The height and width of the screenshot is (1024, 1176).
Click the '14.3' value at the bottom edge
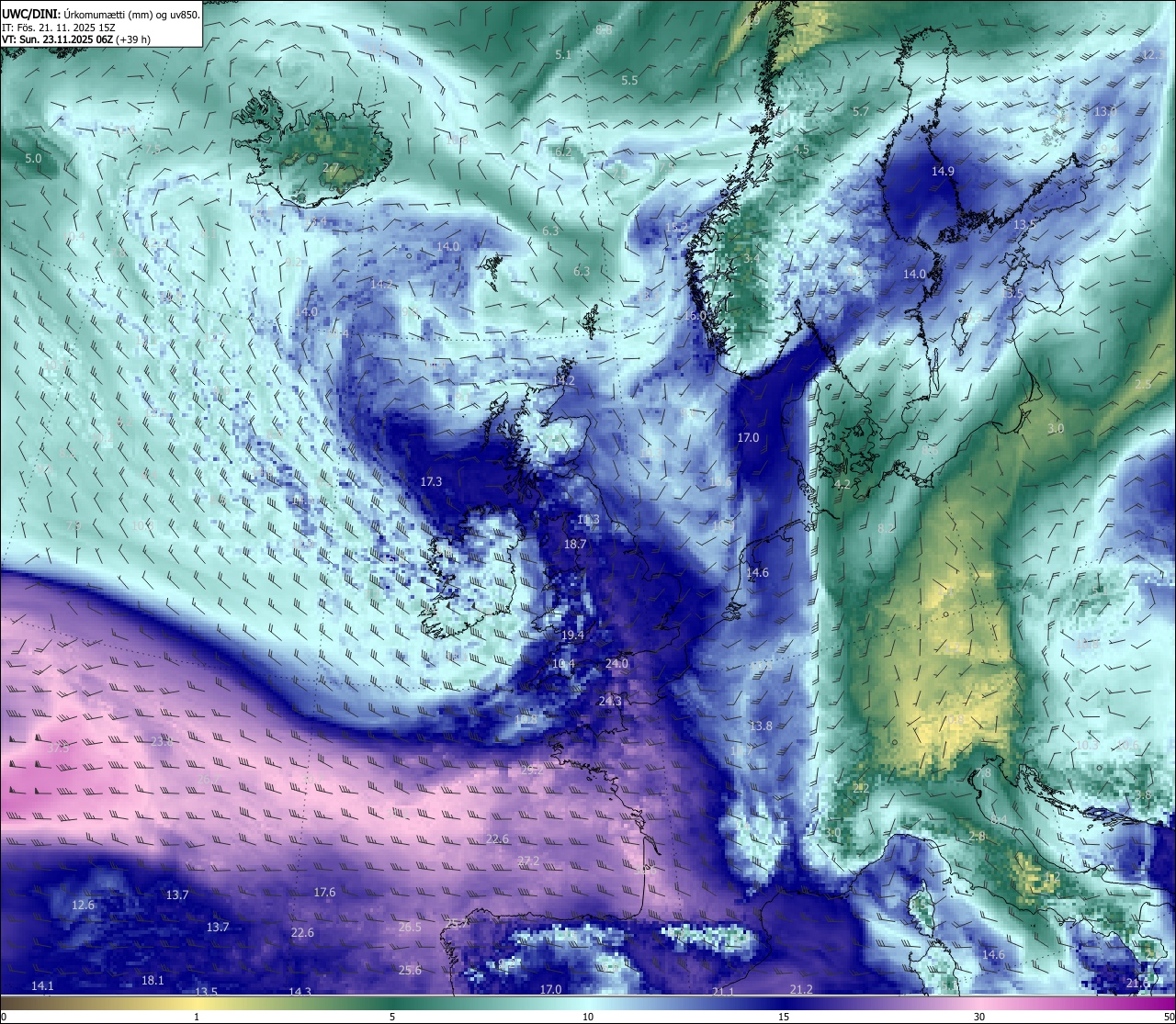click(x=300, y=992)
